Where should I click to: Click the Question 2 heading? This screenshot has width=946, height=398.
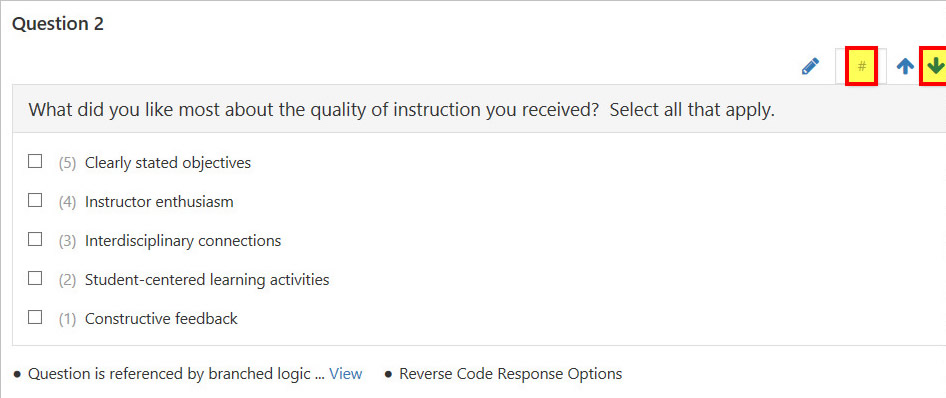pos(58,24)
